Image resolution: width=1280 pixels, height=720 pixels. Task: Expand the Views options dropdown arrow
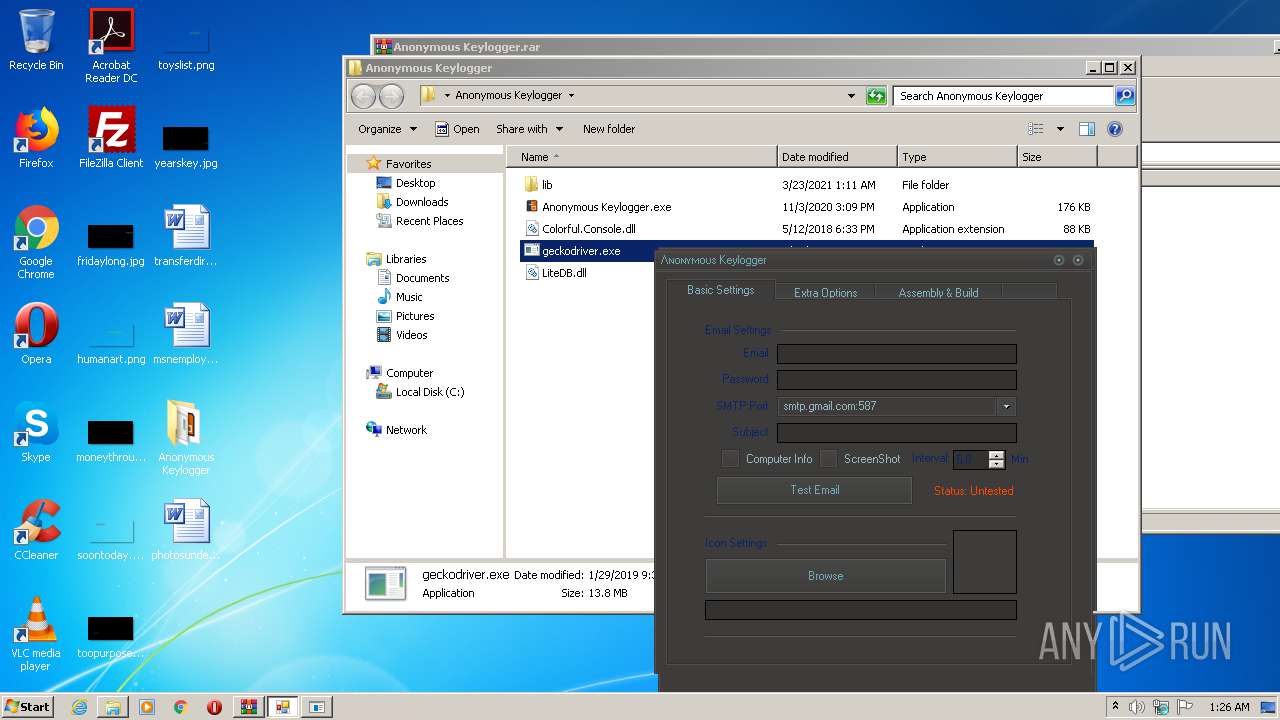click(x=1060, y=129)
